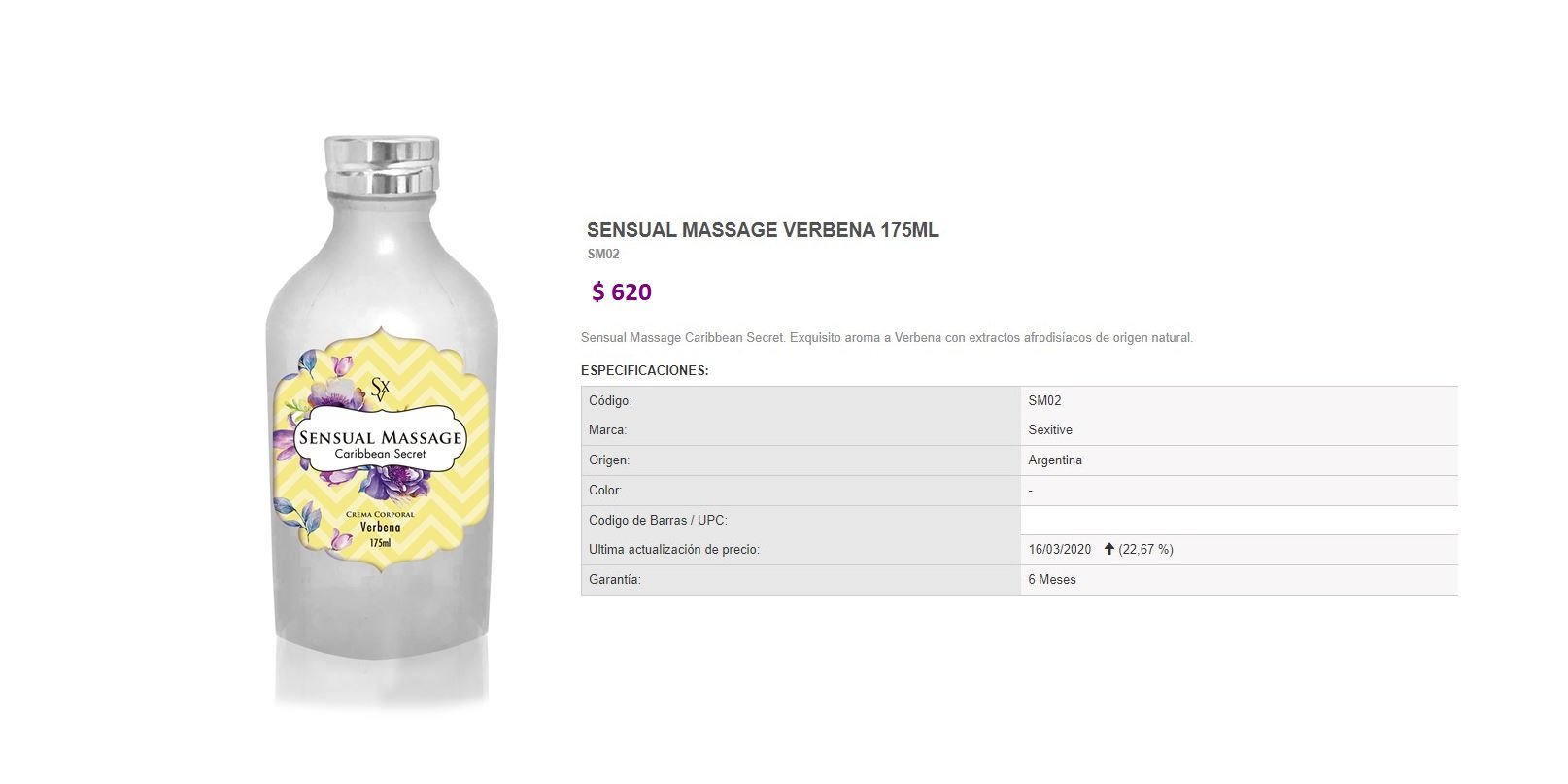
Task: Click the Código row label
Action: tap(610, 400)
